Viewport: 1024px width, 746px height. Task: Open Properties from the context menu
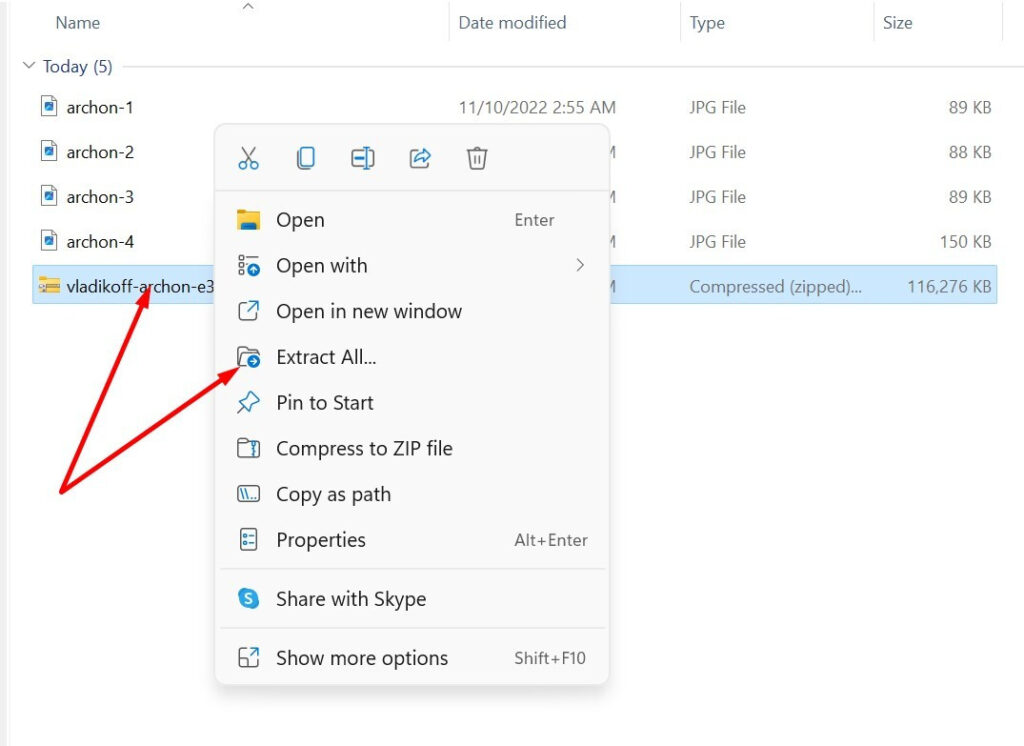(320, 540)
